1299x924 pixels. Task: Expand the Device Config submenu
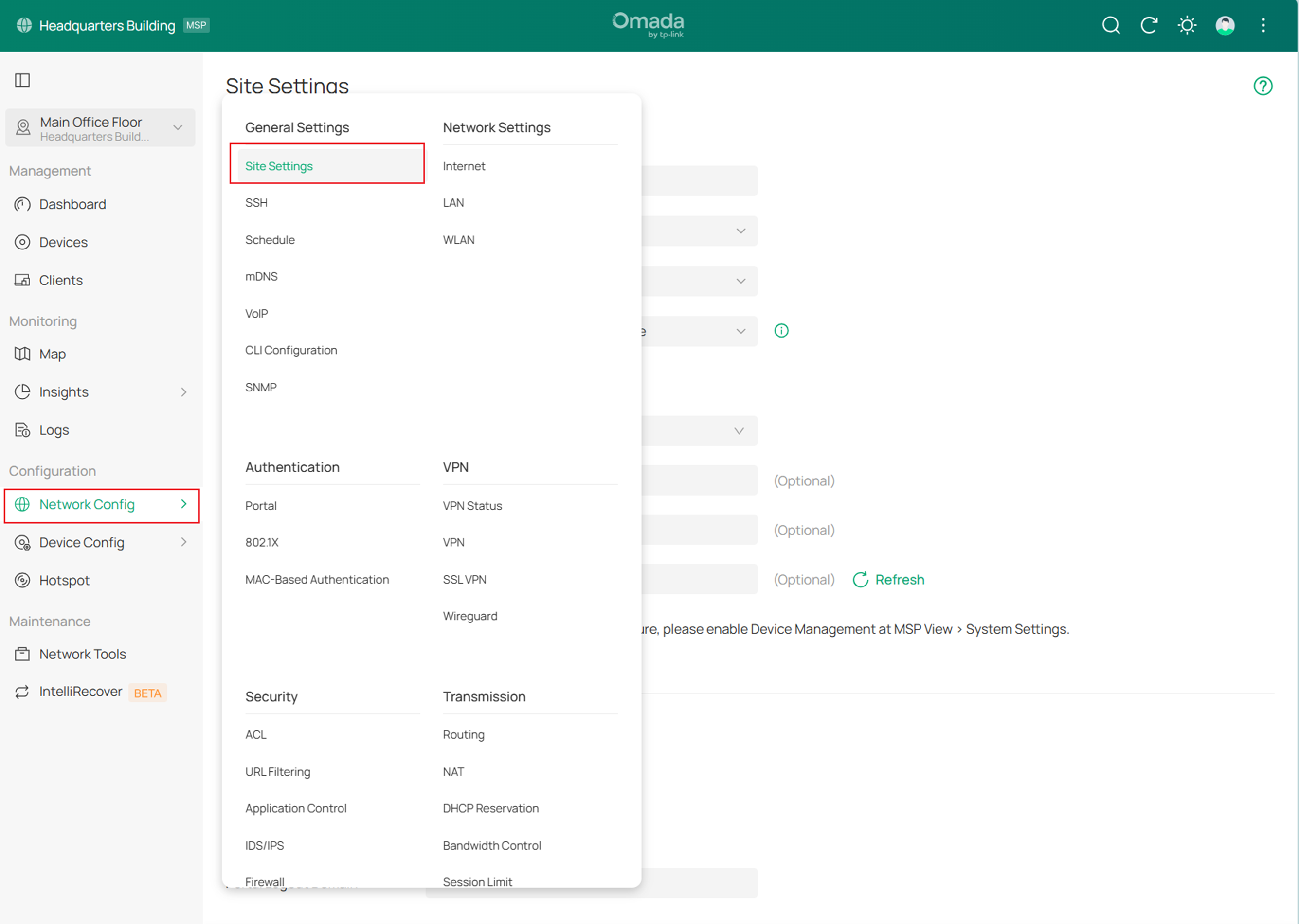coord(183,542)
